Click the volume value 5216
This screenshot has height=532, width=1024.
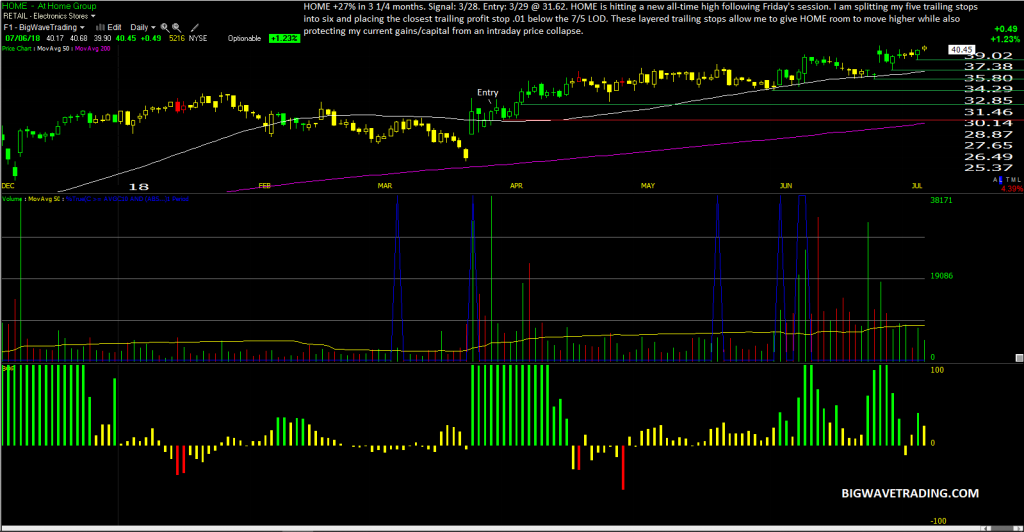point(177,38)
